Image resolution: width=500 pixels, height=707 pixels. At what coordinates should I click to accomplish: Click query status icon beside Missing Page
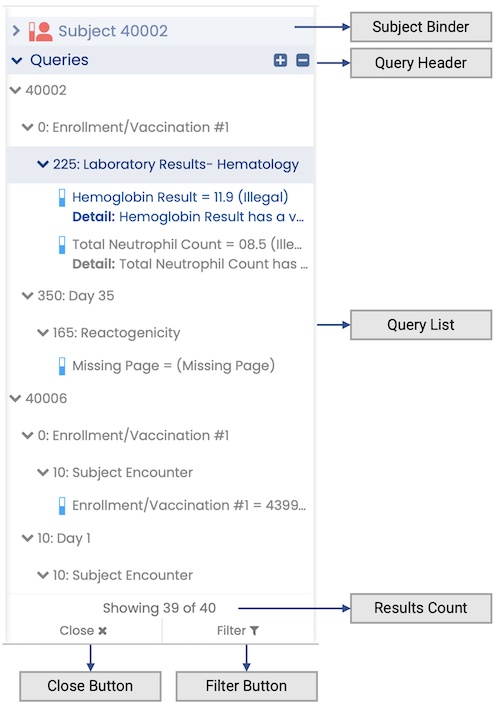[x=62, y=366]
